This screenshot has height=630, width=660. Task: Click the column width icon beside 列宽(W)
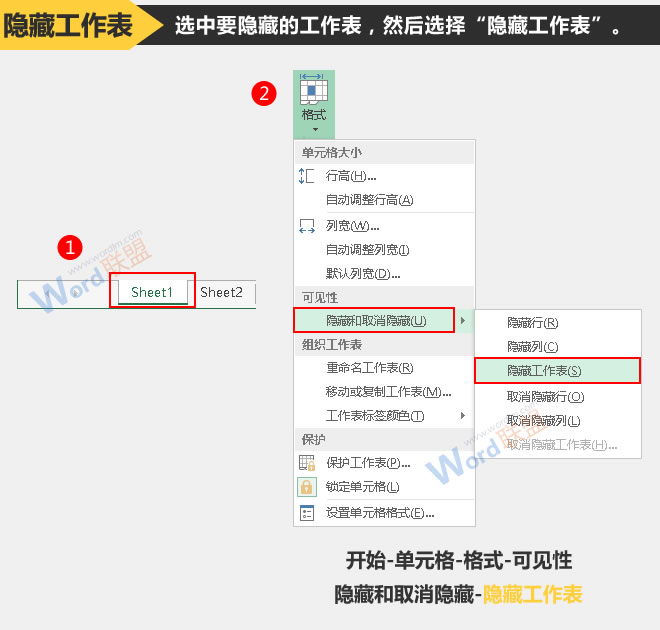pos(306,226)
